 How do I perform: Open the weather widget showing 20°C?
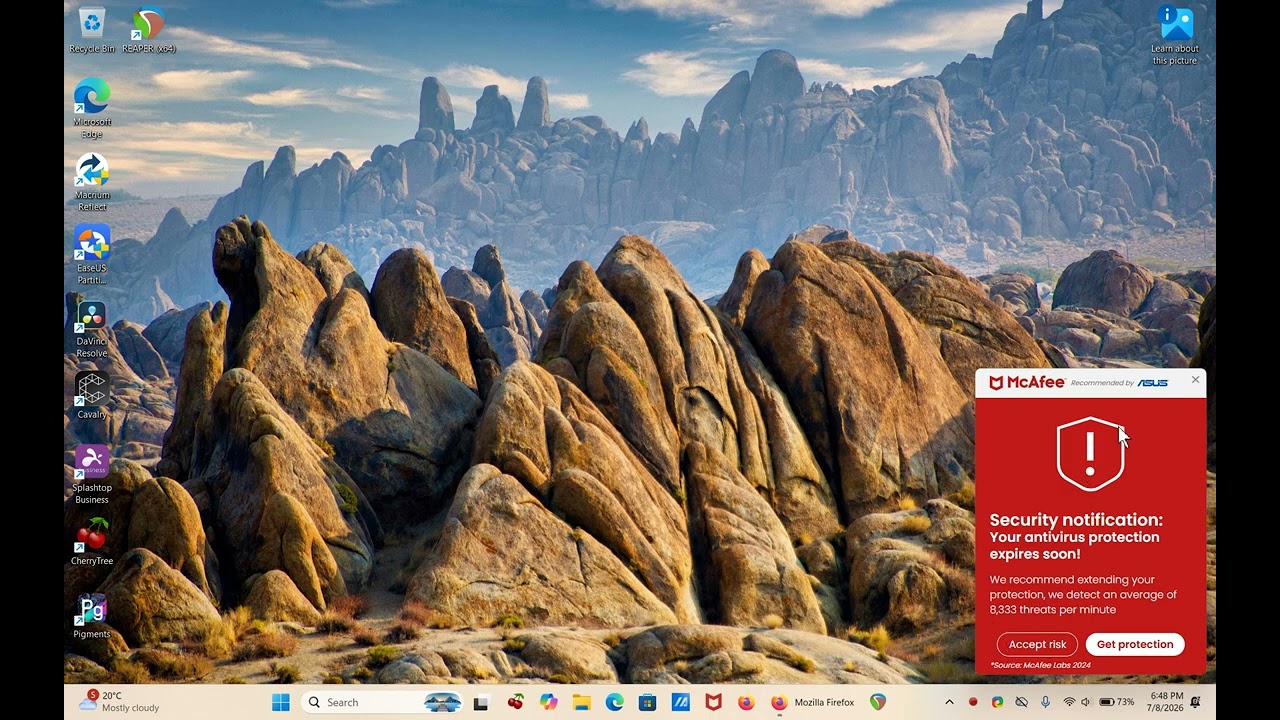(x=119, y=702)
